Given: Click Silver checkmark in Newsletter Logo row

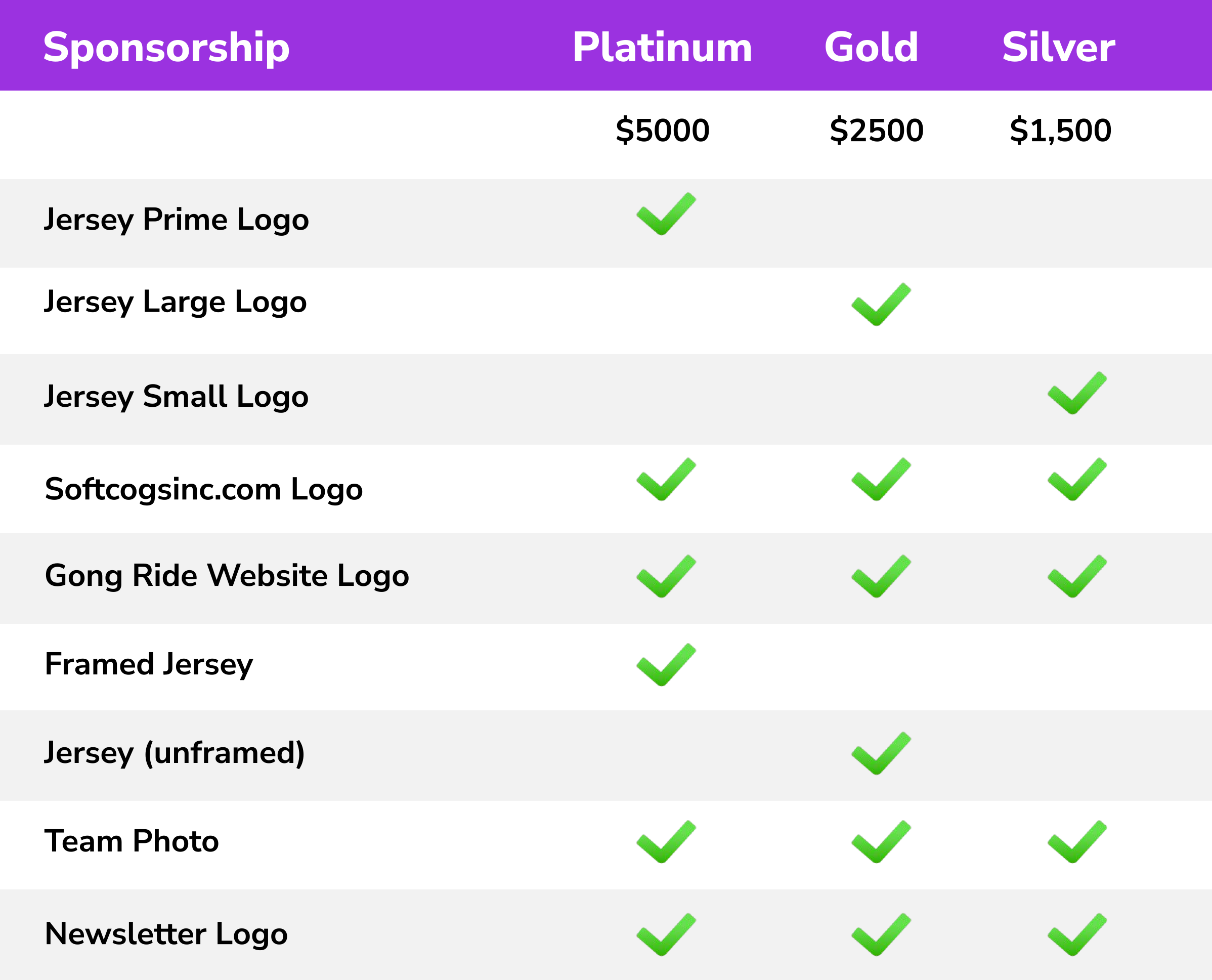Looking at the screenshot, I should point(1077,935).
